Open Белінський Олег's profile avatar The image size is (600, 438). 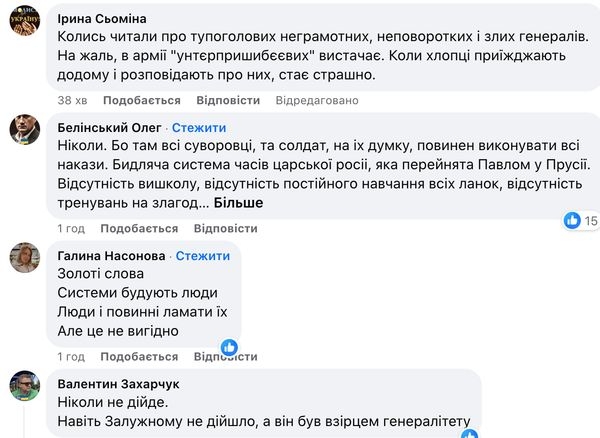click(x=24, y=130)
